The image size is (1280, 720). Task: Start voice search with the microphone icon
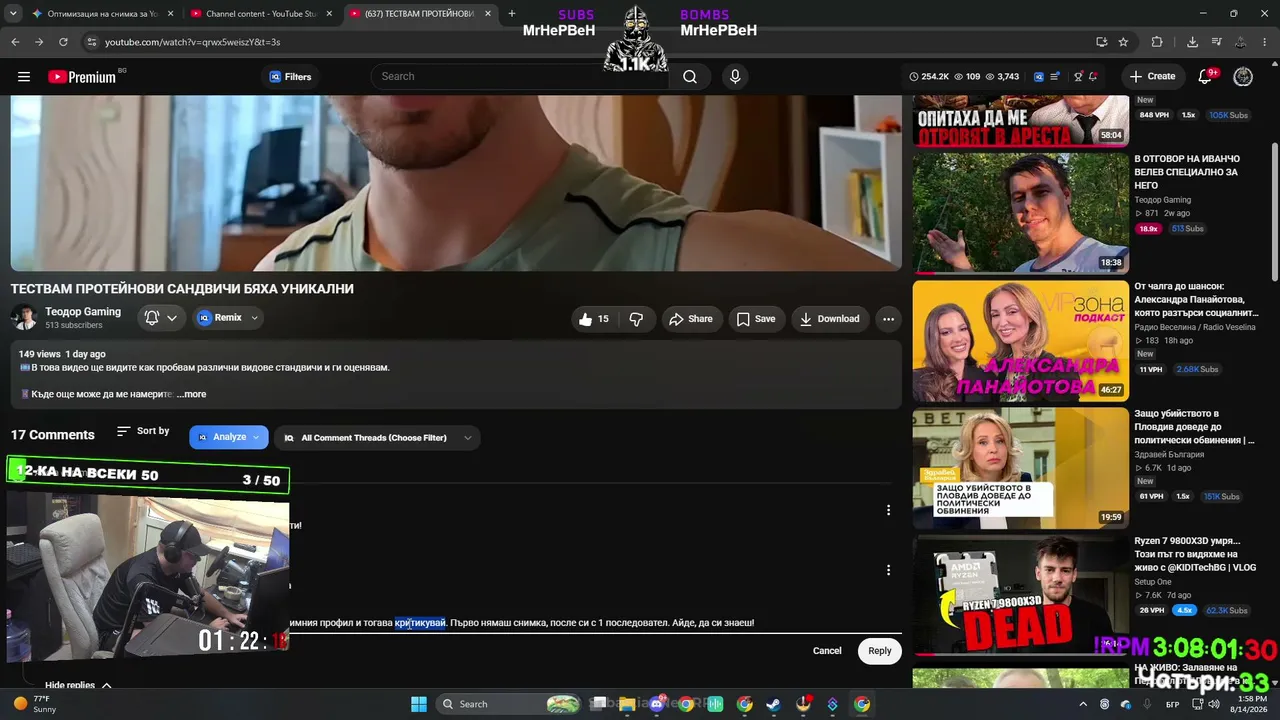tap(735, 77)
